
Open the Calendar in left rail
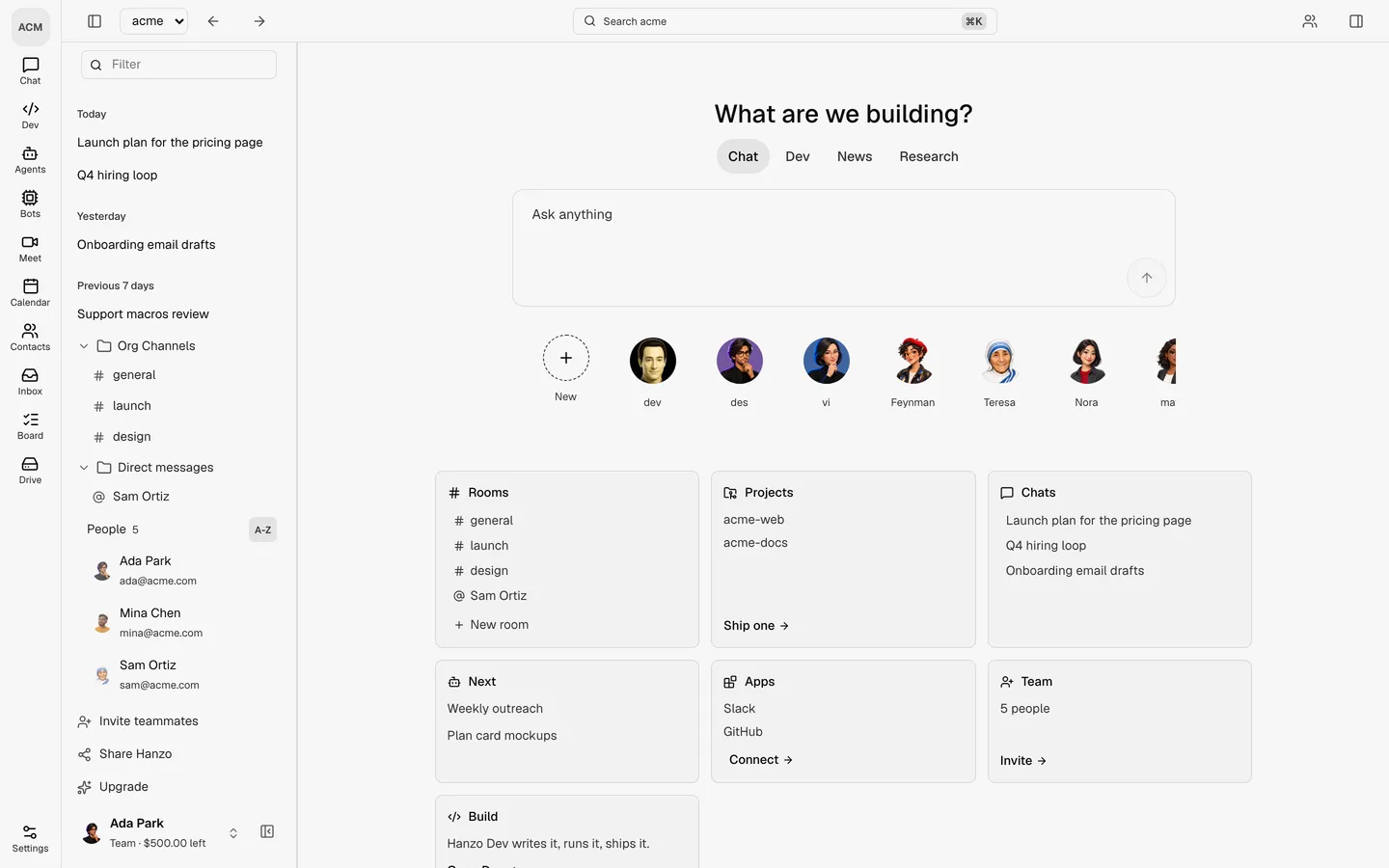point(30,293)
